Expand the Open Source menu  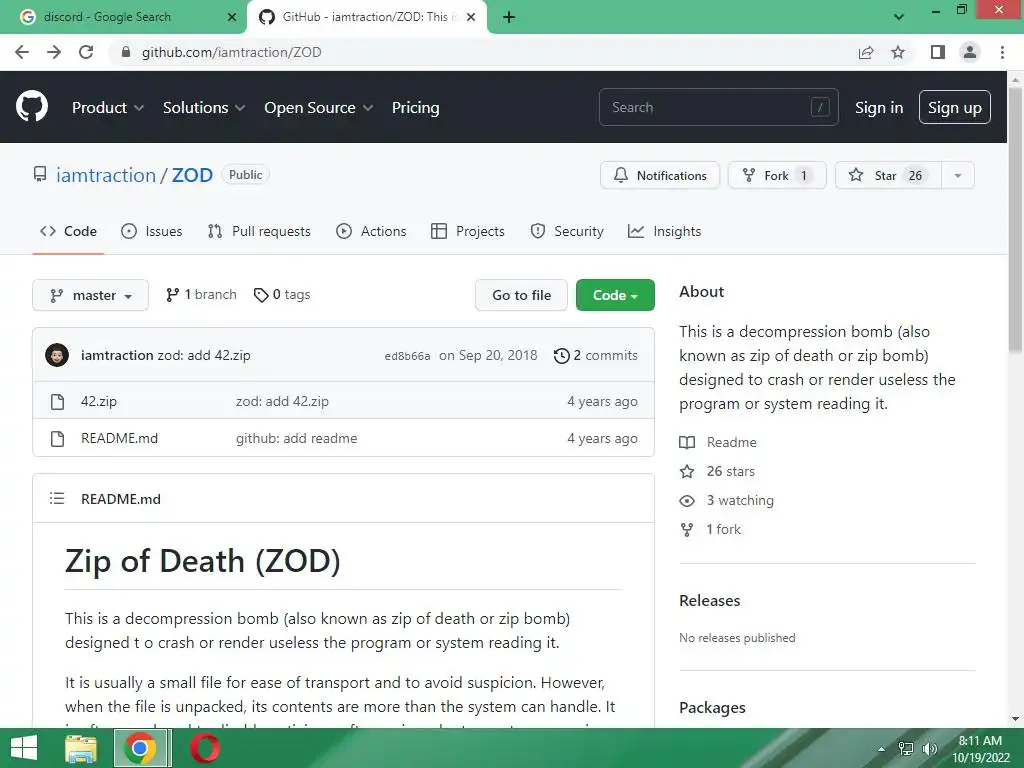point(319,108)
